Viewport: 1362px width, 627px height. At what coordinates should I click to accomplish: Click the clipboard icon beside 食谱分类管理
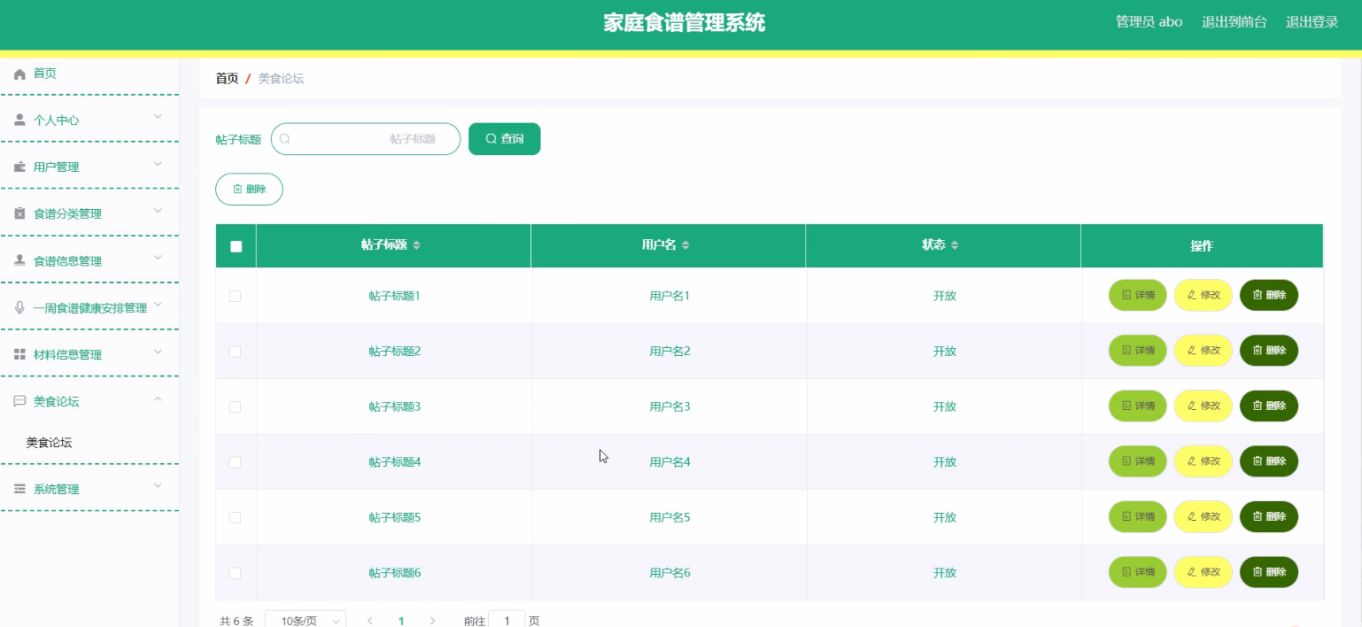click(x=19, y=214)
